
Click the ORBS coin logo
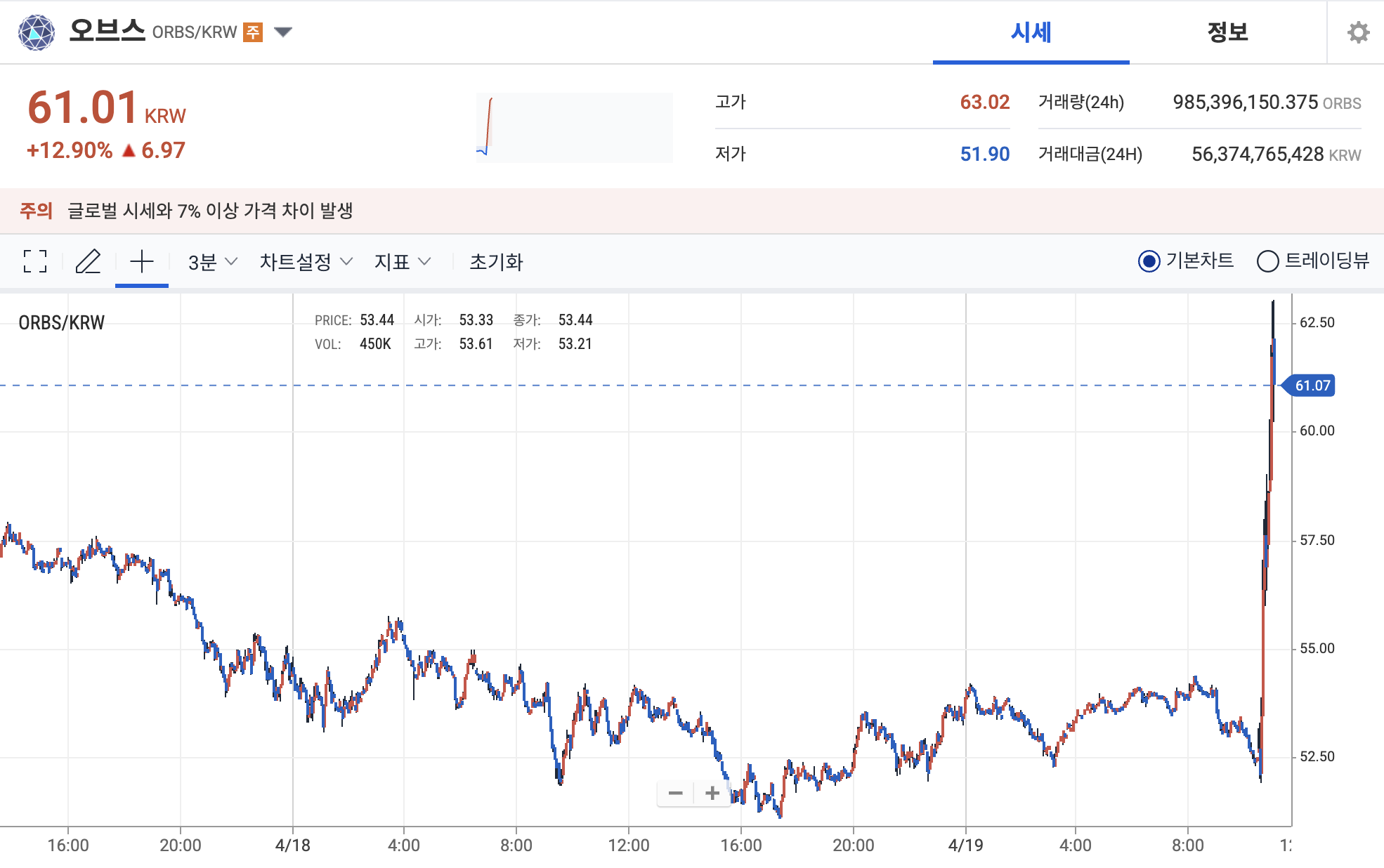tap(37, 31)
